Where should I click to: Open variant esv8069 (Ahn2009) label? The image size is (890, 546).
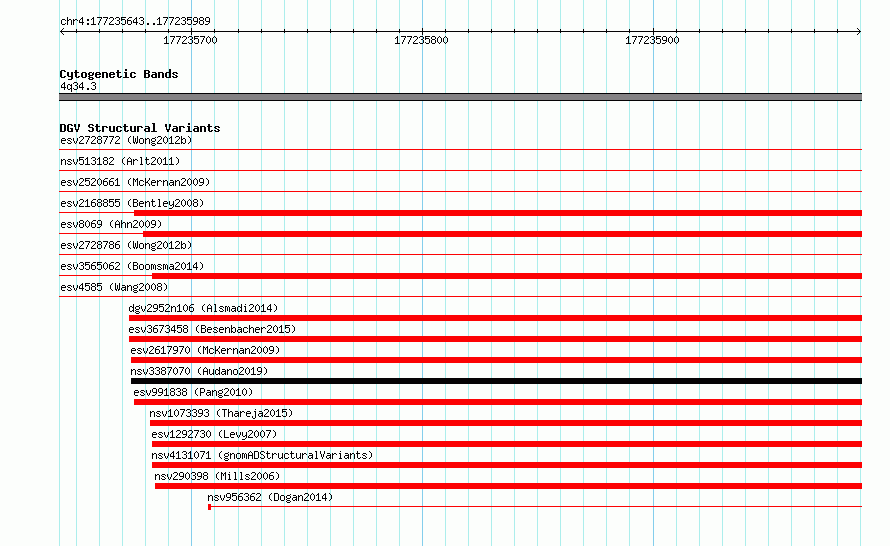click(111, 224)
